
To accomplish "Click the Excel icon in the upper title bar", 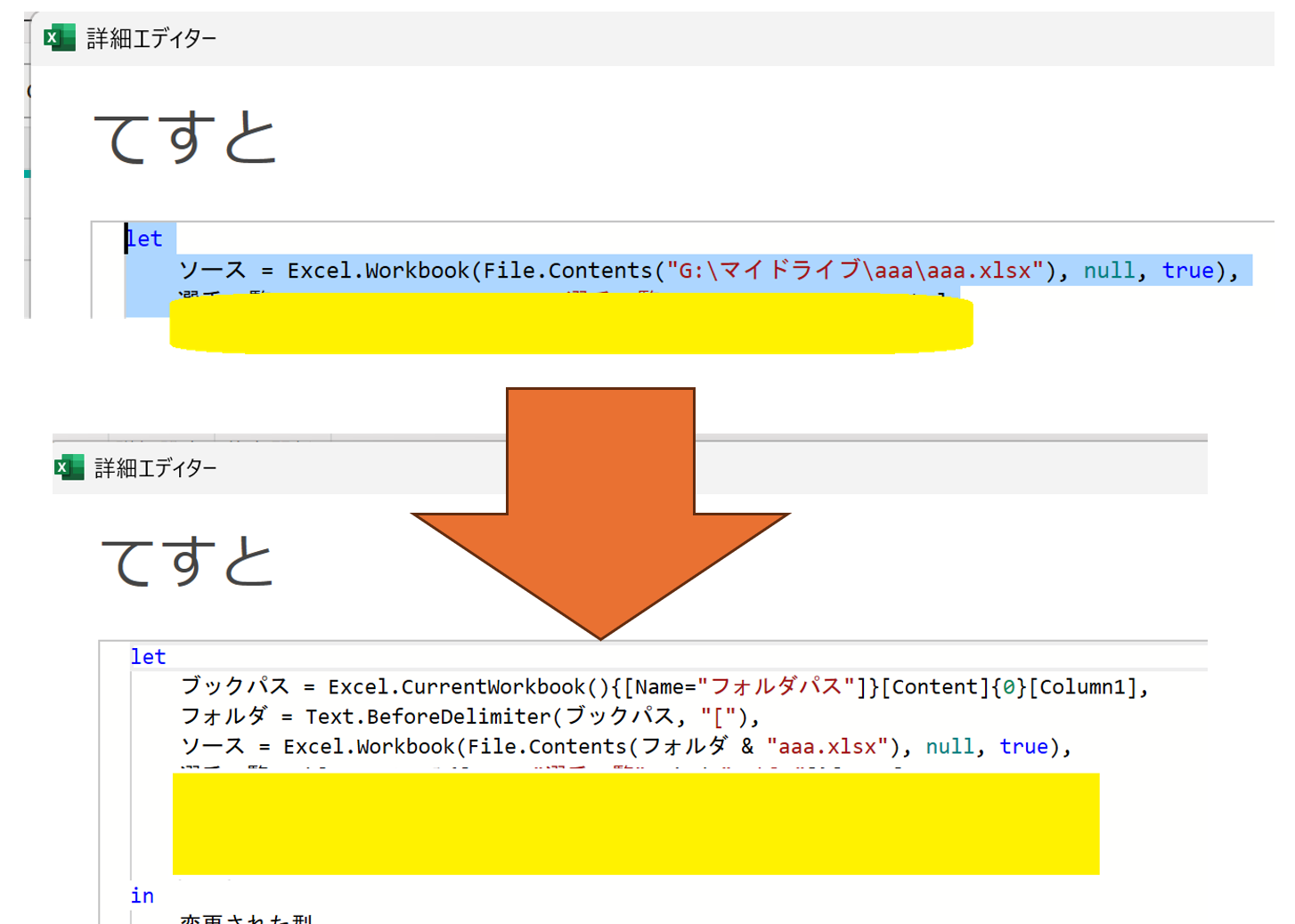I will coord(59,38).
